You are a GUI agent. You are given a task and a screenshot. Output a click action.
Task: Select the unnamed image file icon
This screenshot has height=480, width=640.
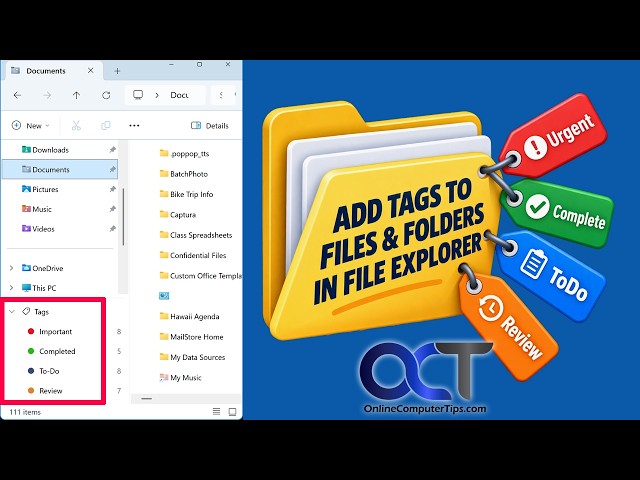pyautogui.click(x=164, y=296)
